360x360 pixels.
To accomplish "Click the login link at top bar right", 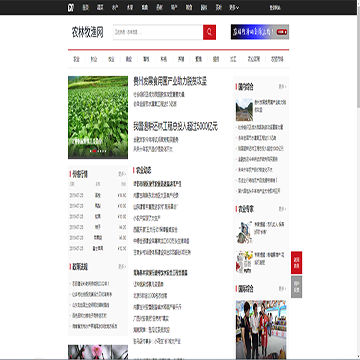I will [275, 8].
